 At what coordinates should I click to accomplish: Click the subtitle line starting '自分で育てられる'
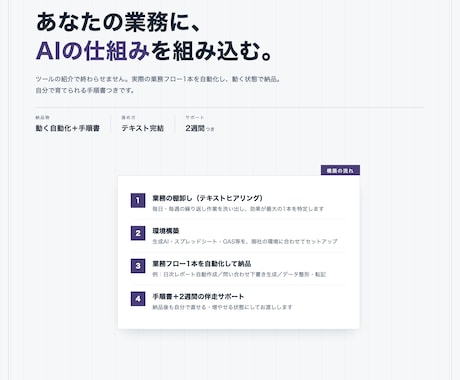pyautogui.click(x=85, y=90)
